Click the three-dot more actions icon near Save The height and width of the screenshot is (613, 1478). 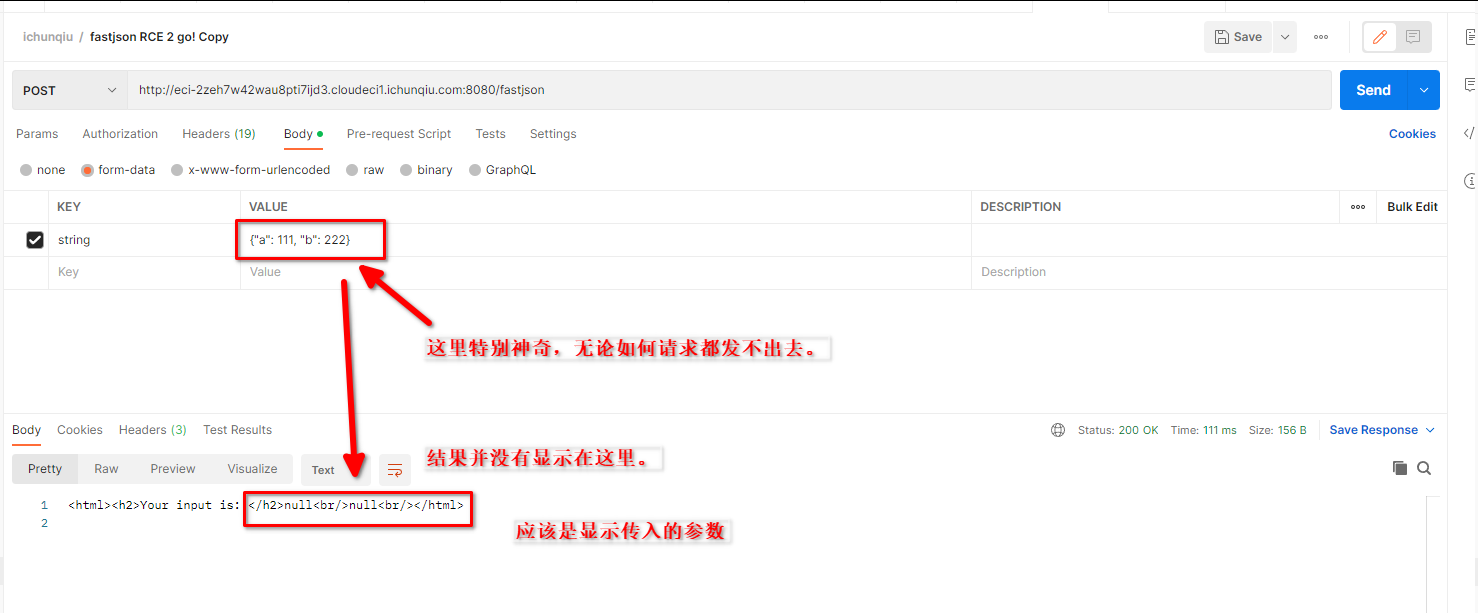click(1321, 37)
